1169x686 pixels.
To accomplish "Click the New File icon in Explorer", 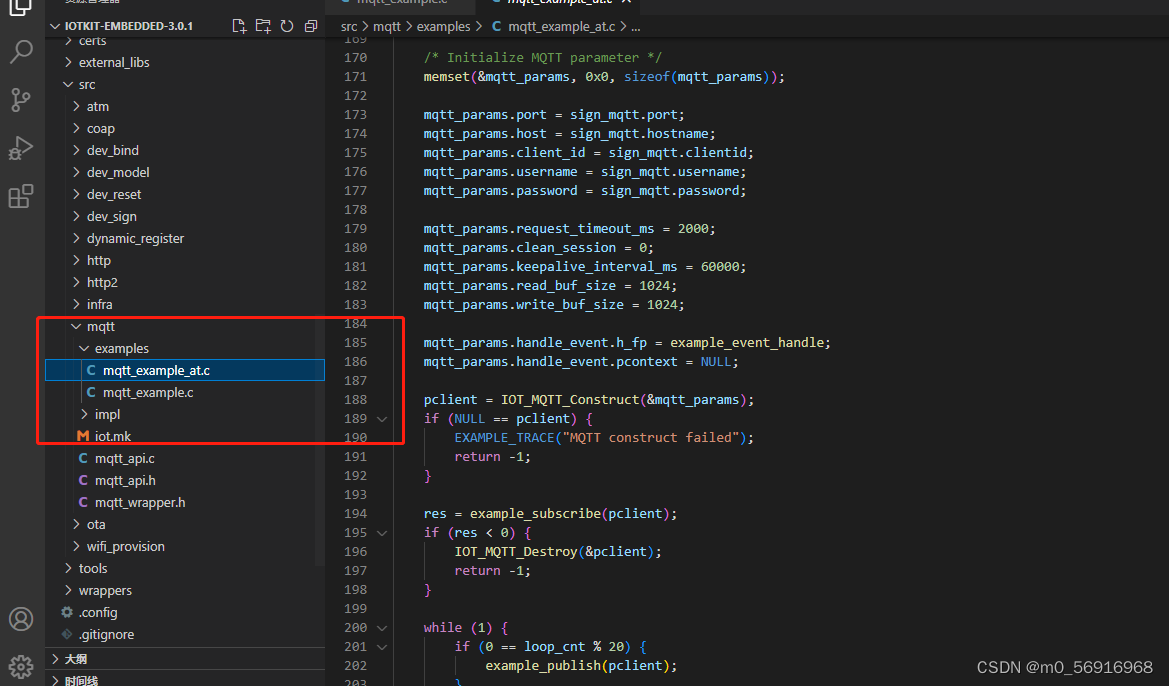I will click(239, 25).
